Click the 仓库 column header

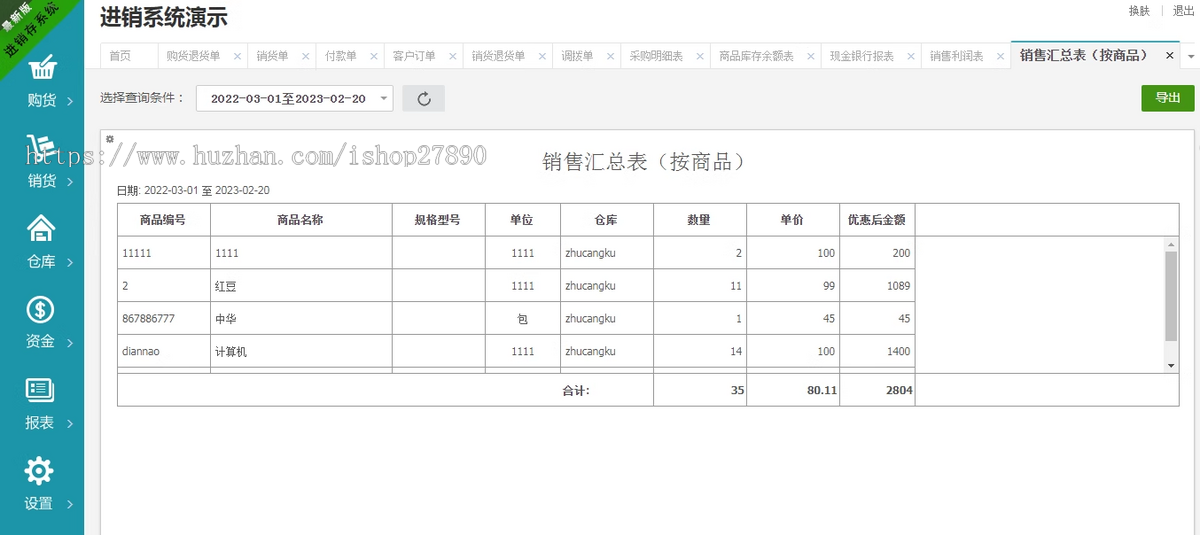click(x=606, y=220)
